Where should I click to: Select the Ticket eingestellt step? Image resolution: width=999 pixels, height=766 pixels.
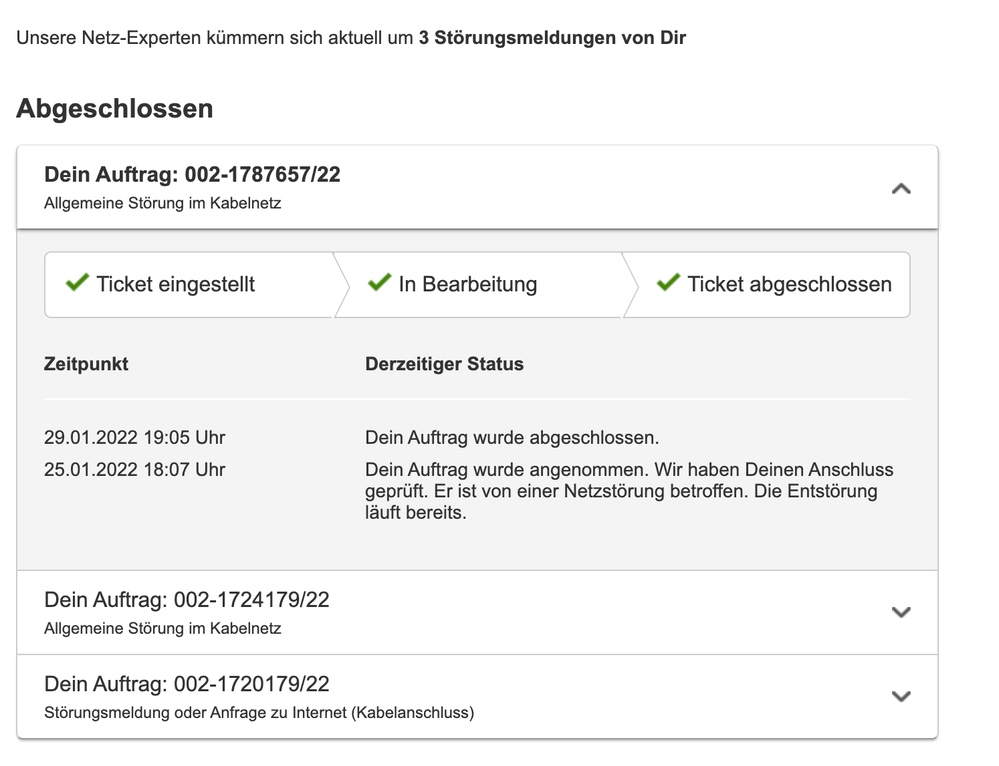click(176, 285)
